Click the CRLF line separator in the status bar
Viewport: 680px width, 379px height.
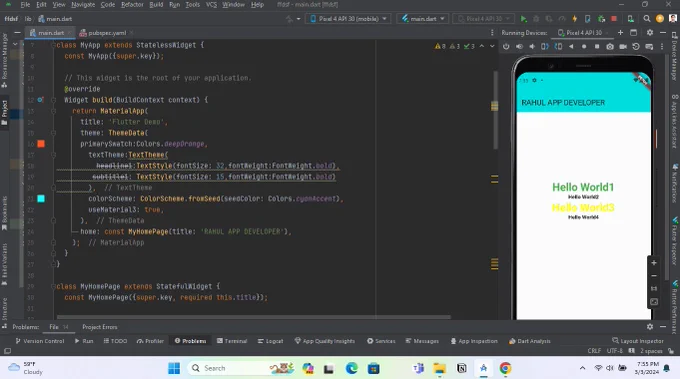[594, 351]
